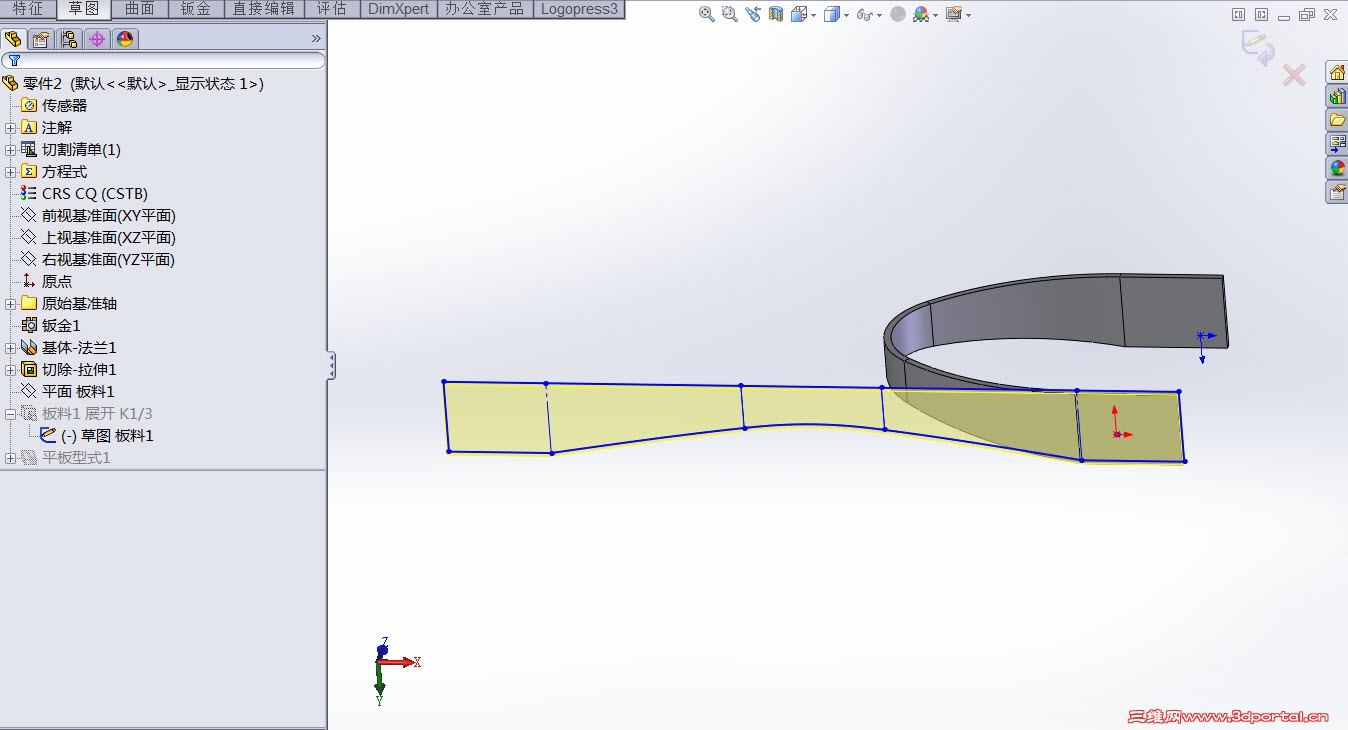Activate the Section View icon
The height and width of the screenshot is (730, 1348).
click(775, 14)
